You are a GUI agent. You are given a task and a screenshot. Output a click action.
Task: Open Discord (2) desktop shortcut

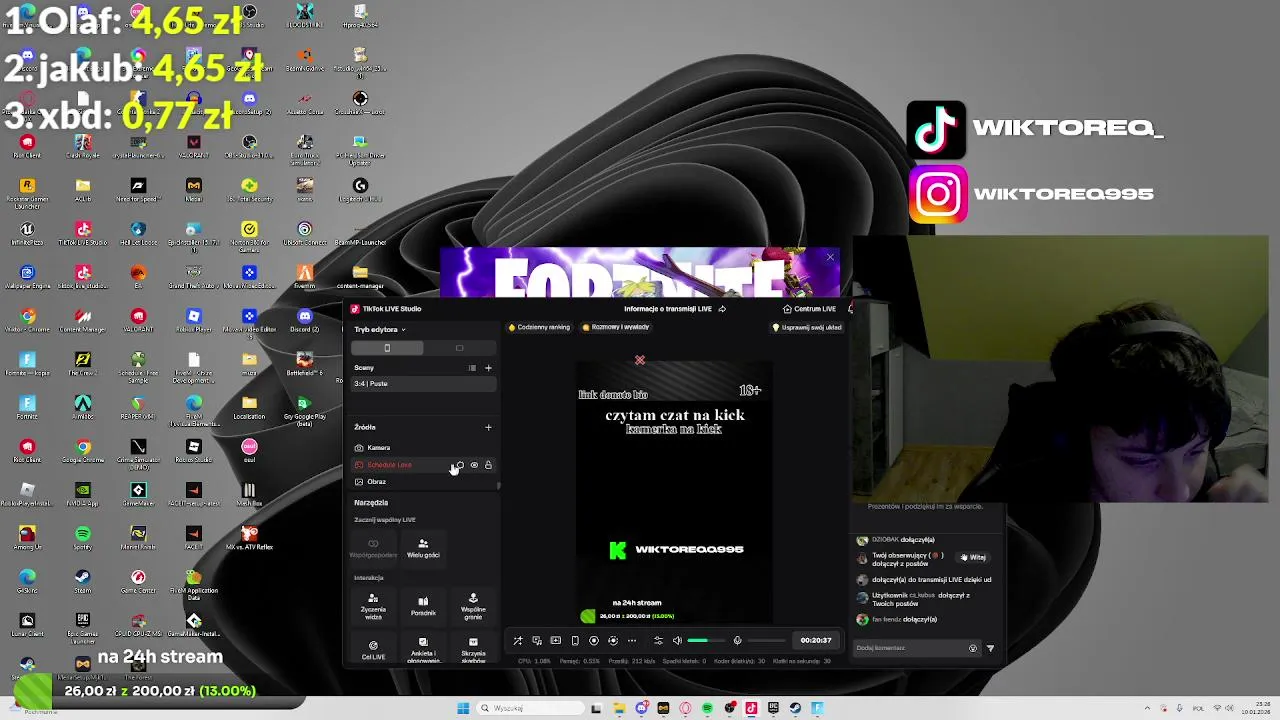305,320
